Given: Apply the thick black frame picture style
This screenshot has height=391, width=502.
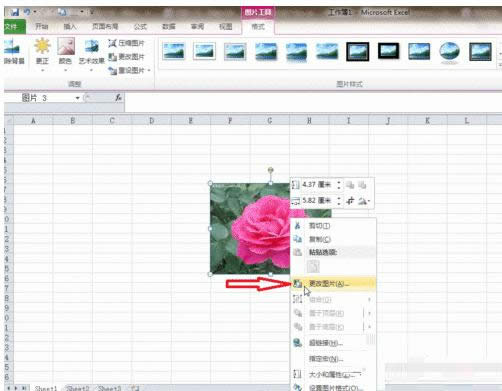Looking at the screenshot, I should pyautogui.click(x=388, y=51).
